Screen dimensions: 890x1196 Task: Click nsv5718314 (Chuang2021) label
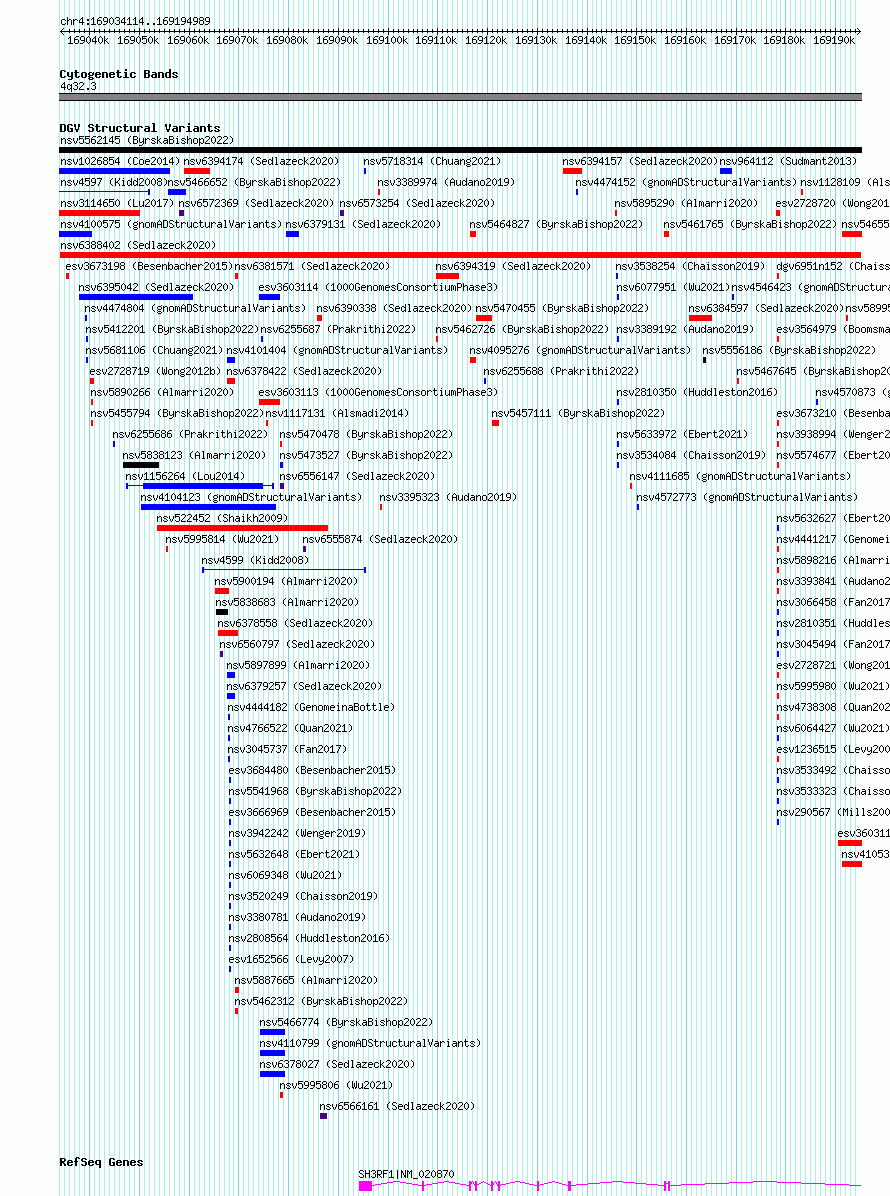coord(432,162)
